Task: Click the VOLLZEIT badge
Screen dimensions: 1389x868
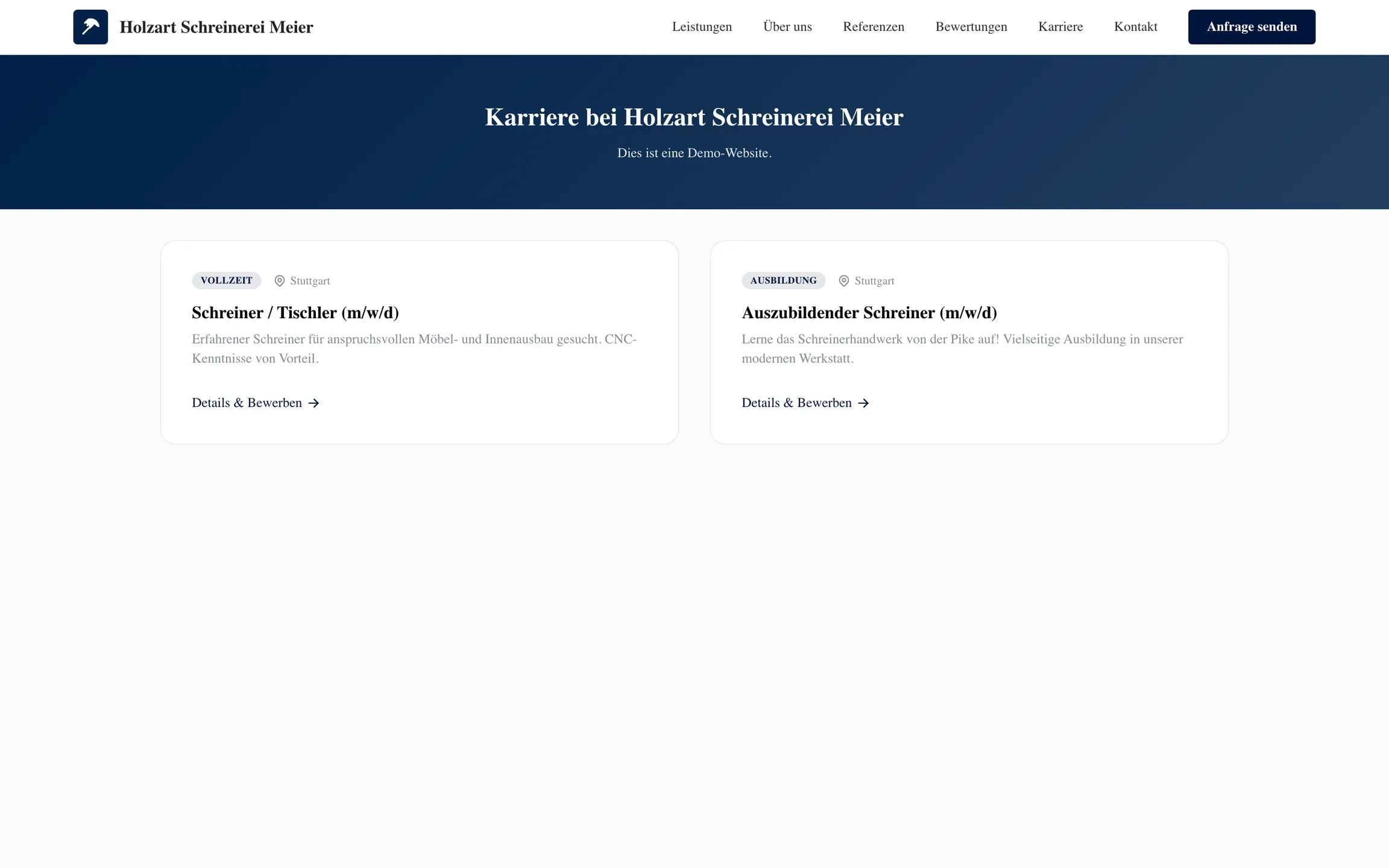Action: 227,280
